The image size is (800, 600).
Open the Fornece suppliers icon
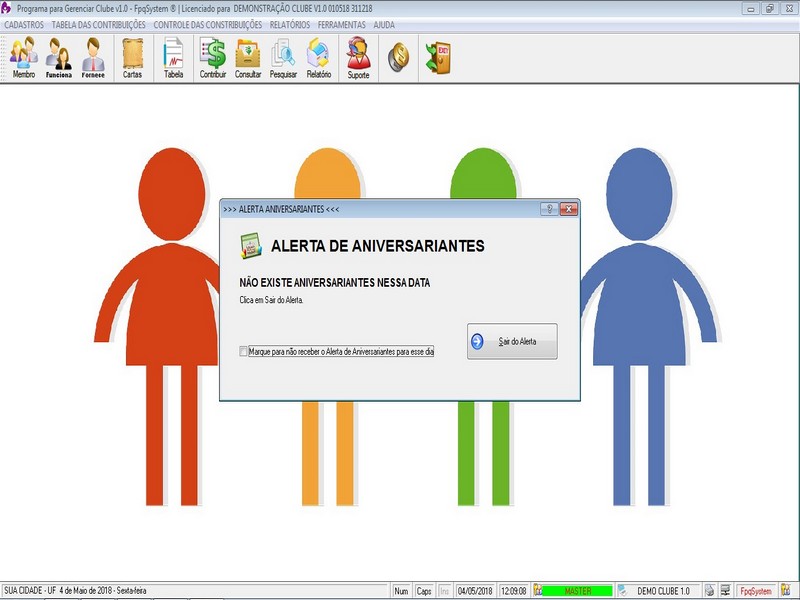(93, 58)
